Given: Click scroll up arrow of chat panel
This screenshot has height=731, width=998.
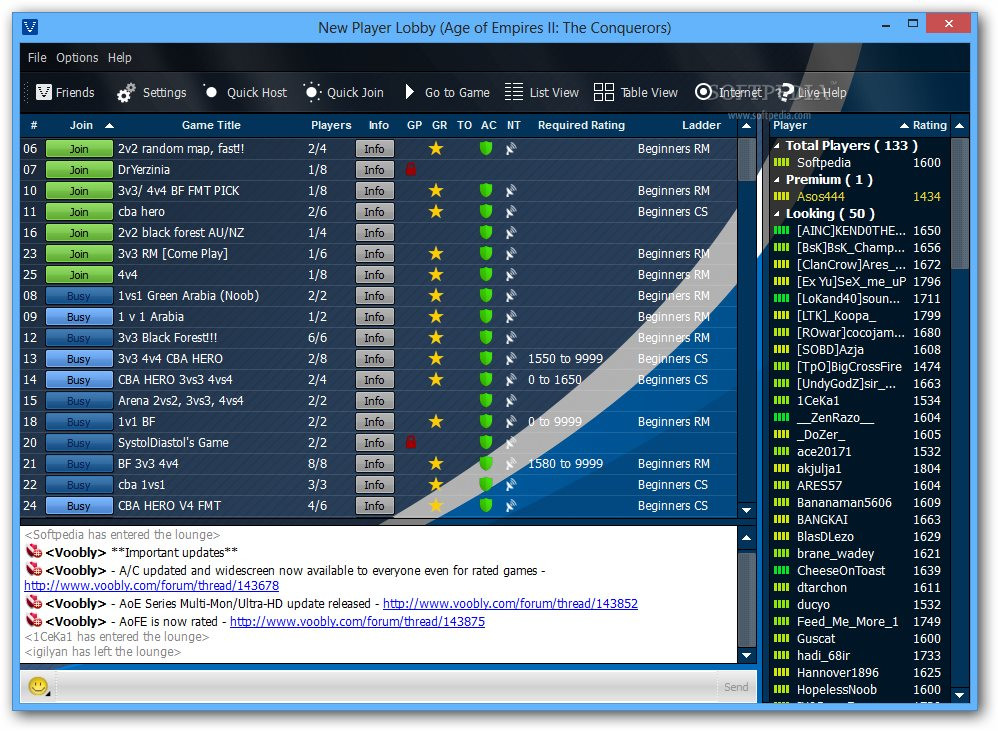Looking at the screenshot, I should (747, 538).
